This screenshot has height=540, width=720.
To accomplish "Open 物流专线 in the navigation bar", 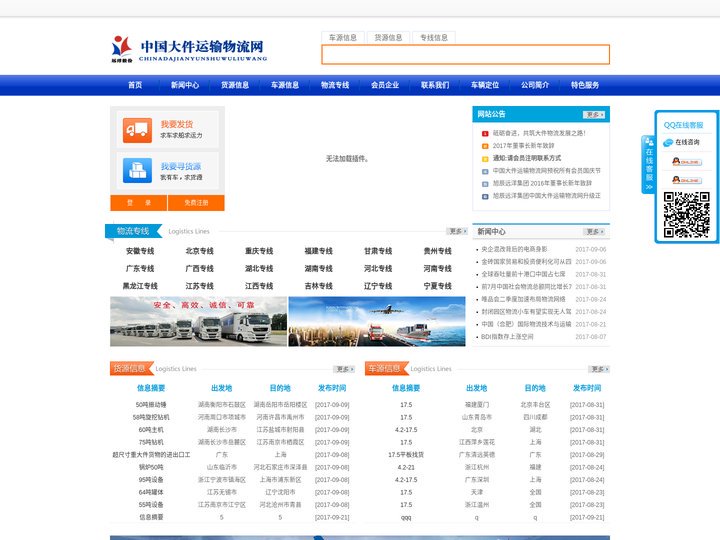I will pos(335,85).
